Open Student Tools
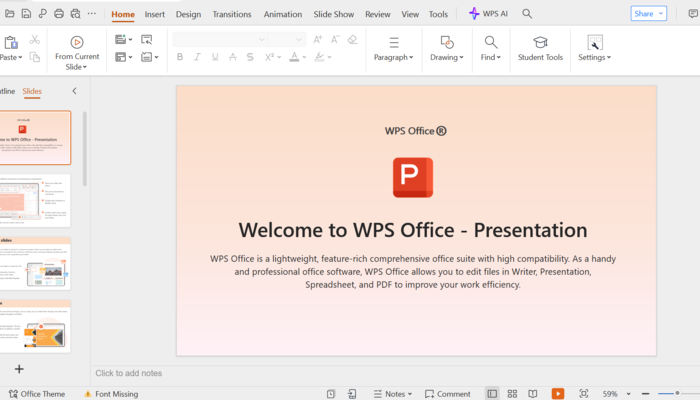 540,49
